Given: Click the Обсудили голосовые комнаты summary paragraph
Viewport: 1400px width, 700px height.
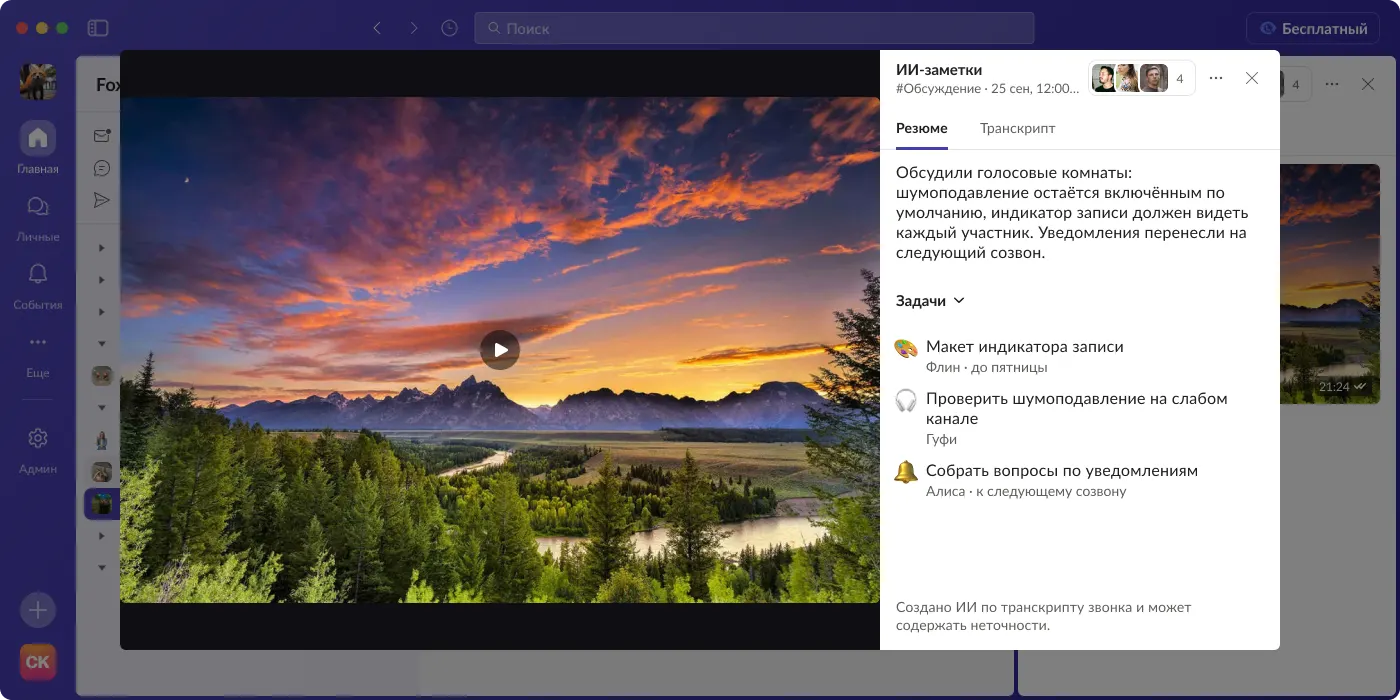Looking at the screenshot, I should click(1072, 213).
